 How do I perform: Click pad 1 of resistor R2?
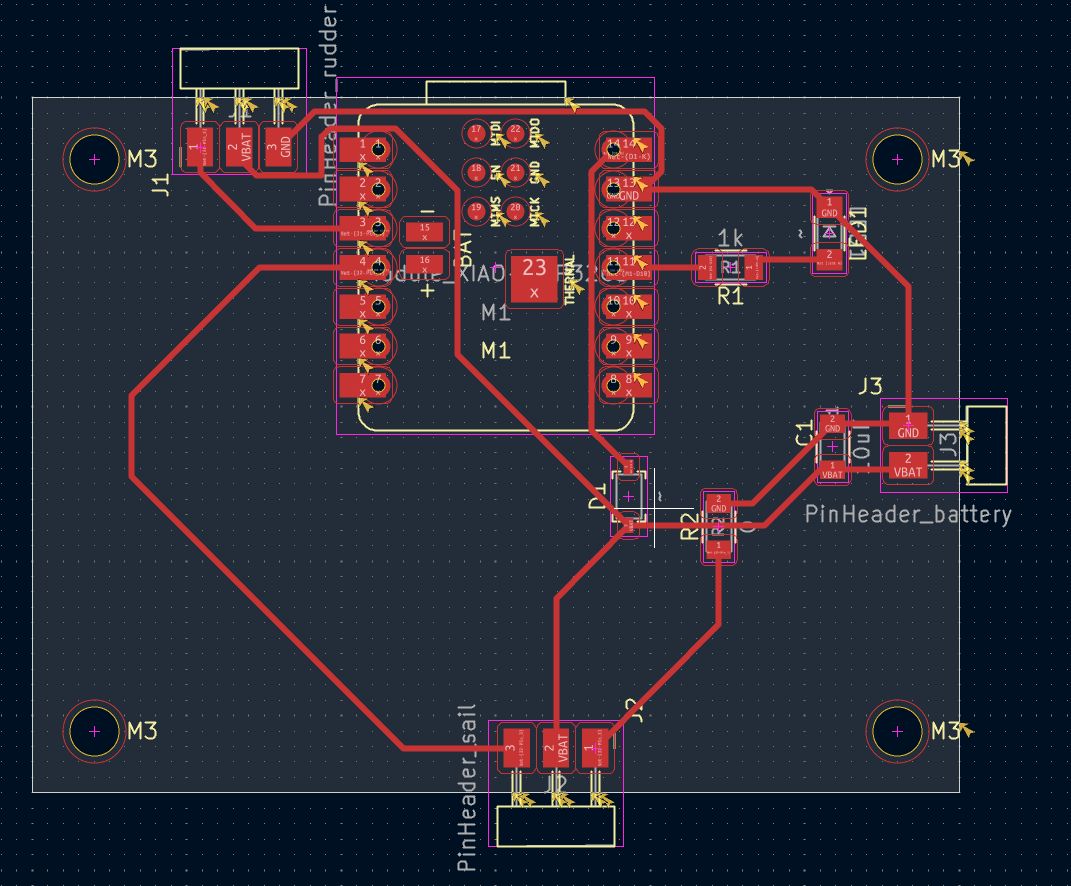pyautogui.click(x=719, y=547)
